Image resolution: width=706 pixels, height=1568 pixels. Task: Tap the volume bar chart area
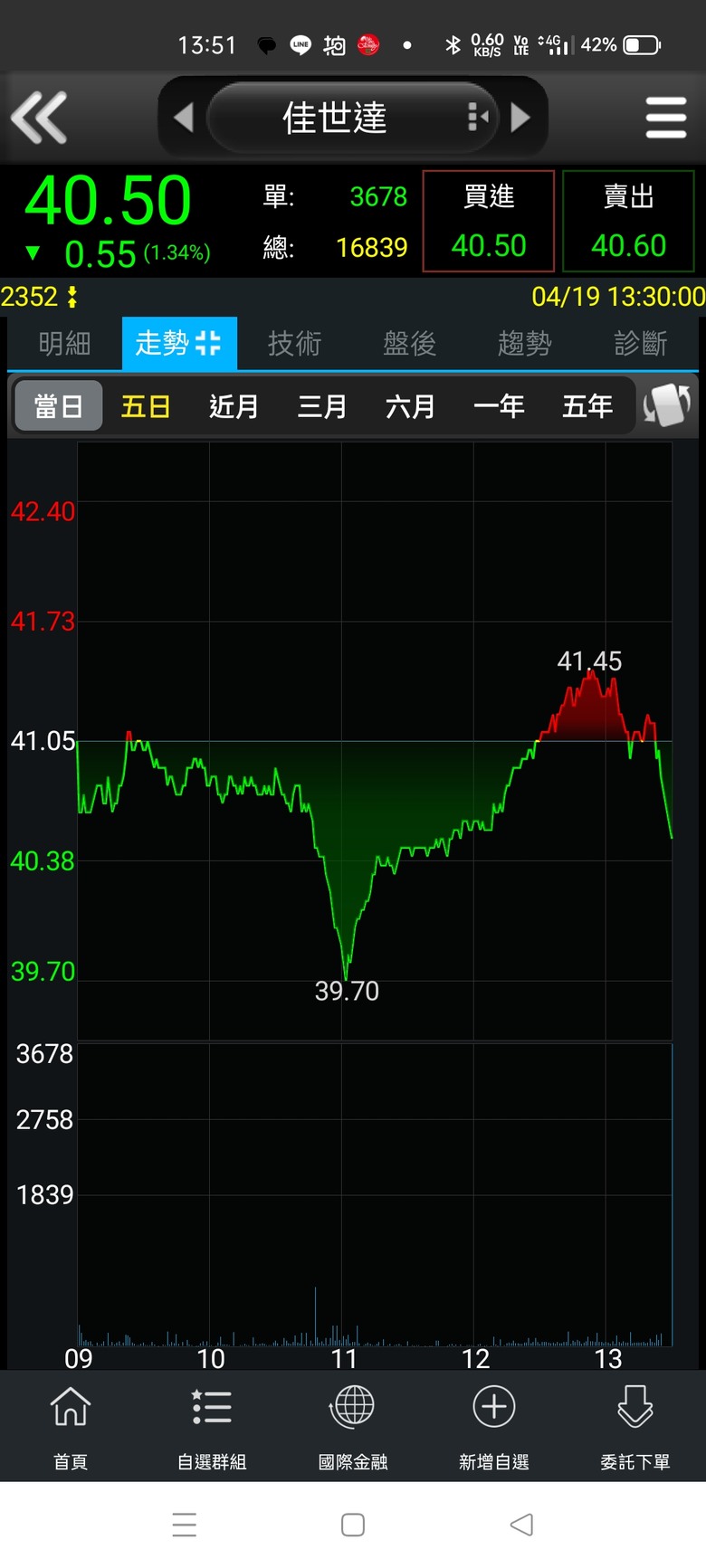point(375,1194)
